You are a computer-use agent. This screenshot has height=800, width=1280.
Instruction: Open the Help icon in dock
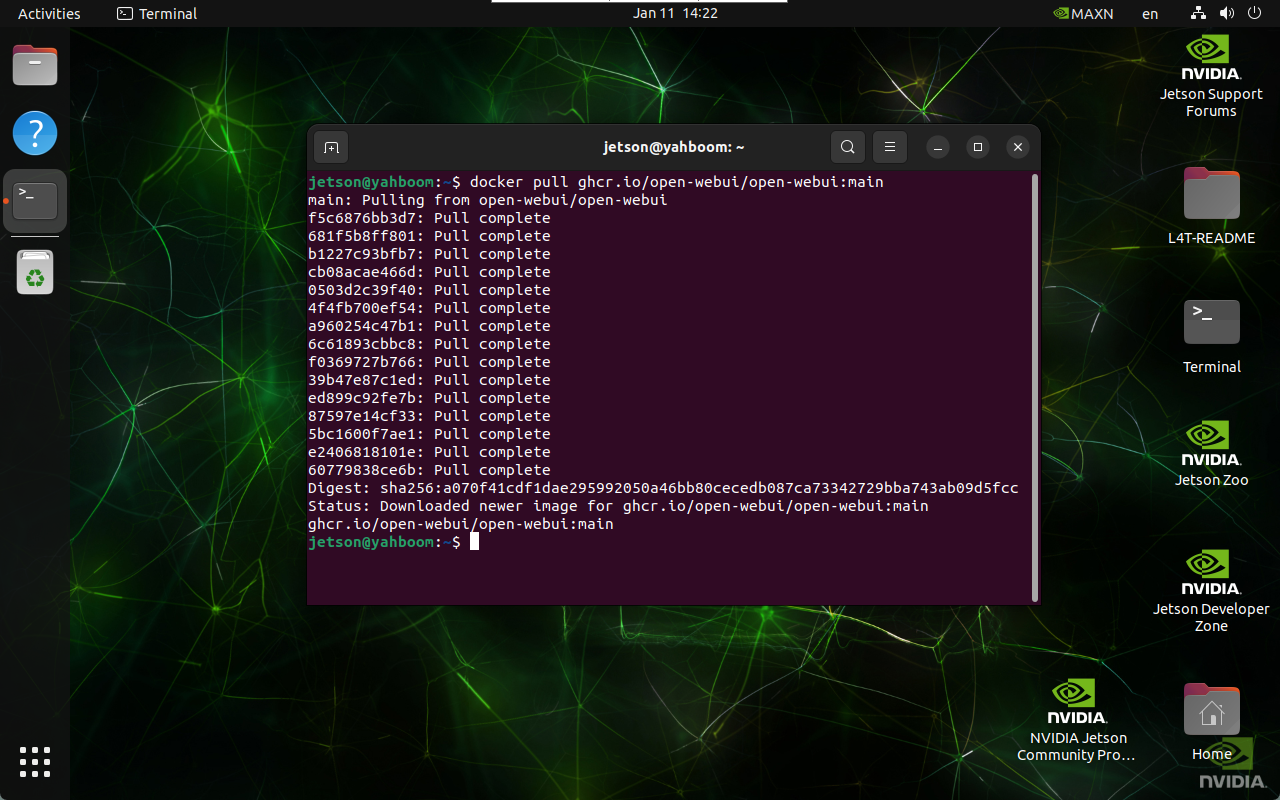[x=35, y=133]
